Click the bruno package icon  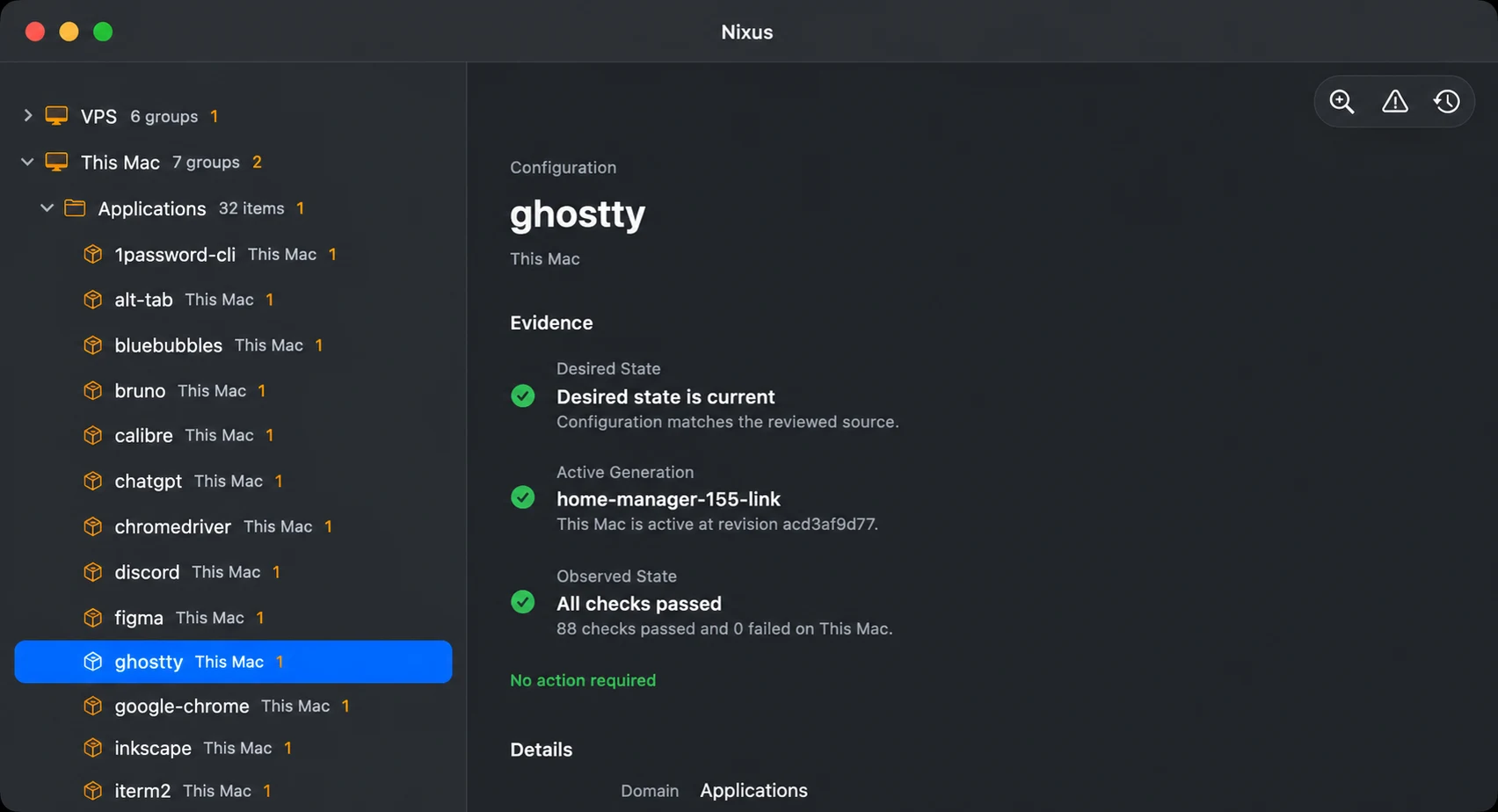tap(92, 390)
